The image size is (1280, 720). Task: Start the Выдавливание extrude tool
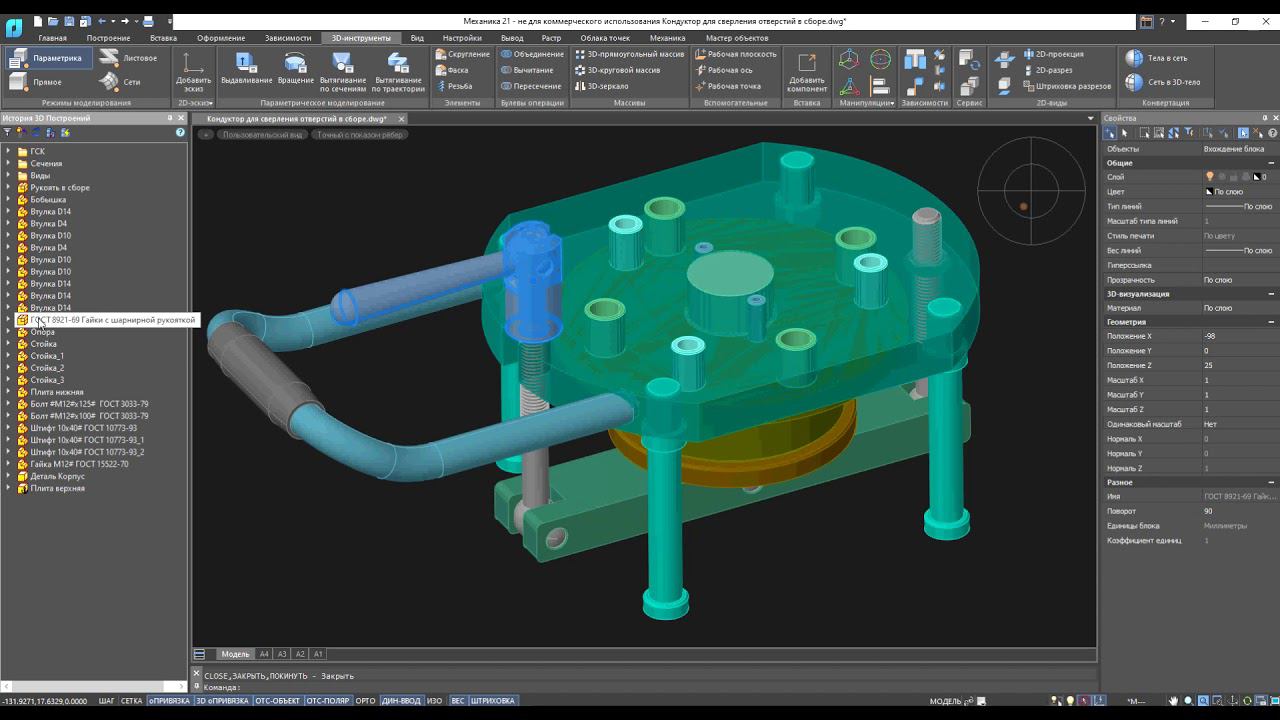tap(246, 69)
